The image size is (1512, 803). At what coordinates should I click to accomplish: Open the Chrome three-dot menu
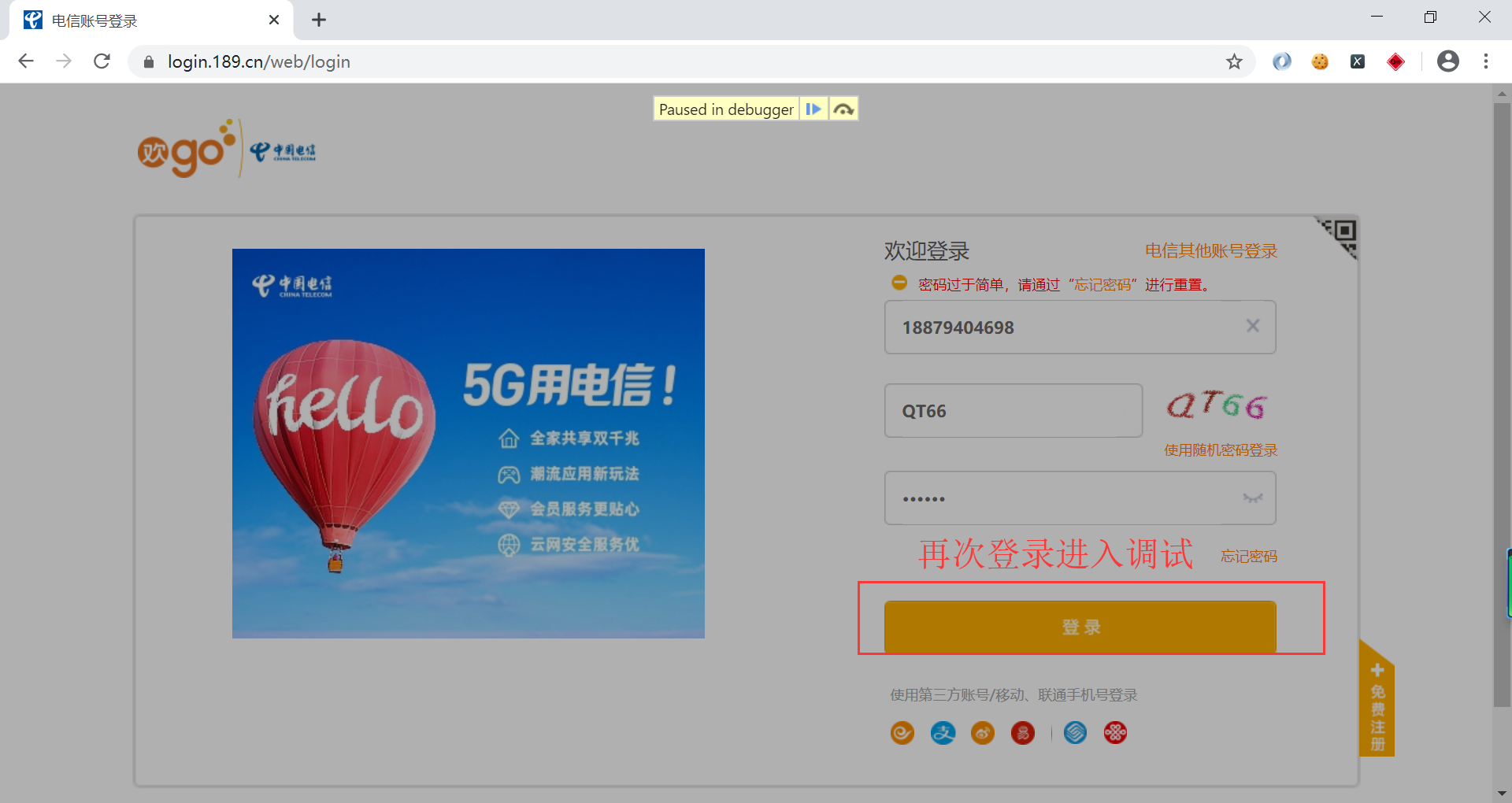[x=1486, y=61]
